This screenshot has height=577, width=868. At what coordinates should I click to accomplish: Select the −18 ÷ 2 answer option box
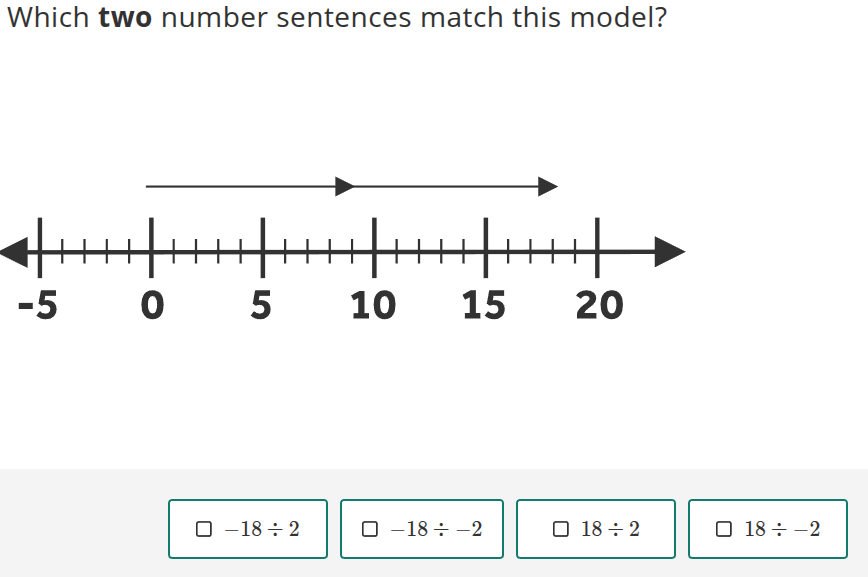click(247, 528)
